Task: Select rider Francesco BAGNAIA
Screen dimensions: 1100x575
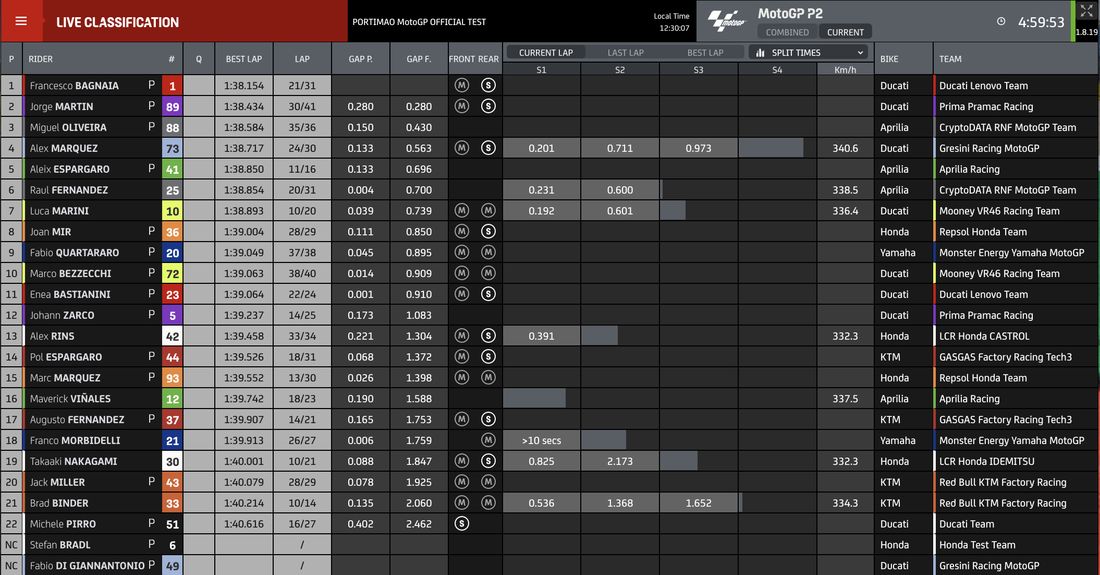Action: click(74, 86)
